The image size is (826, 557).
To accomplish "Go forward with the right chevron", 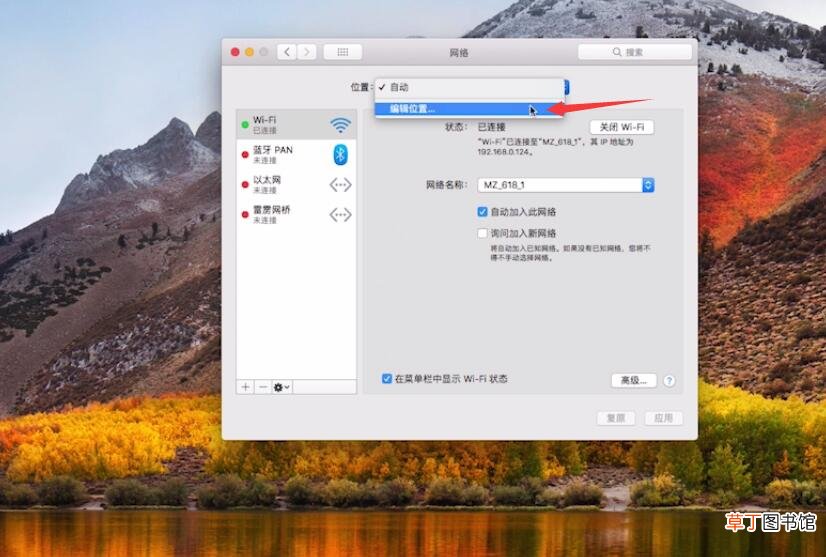I will click(x=307, y=52).
